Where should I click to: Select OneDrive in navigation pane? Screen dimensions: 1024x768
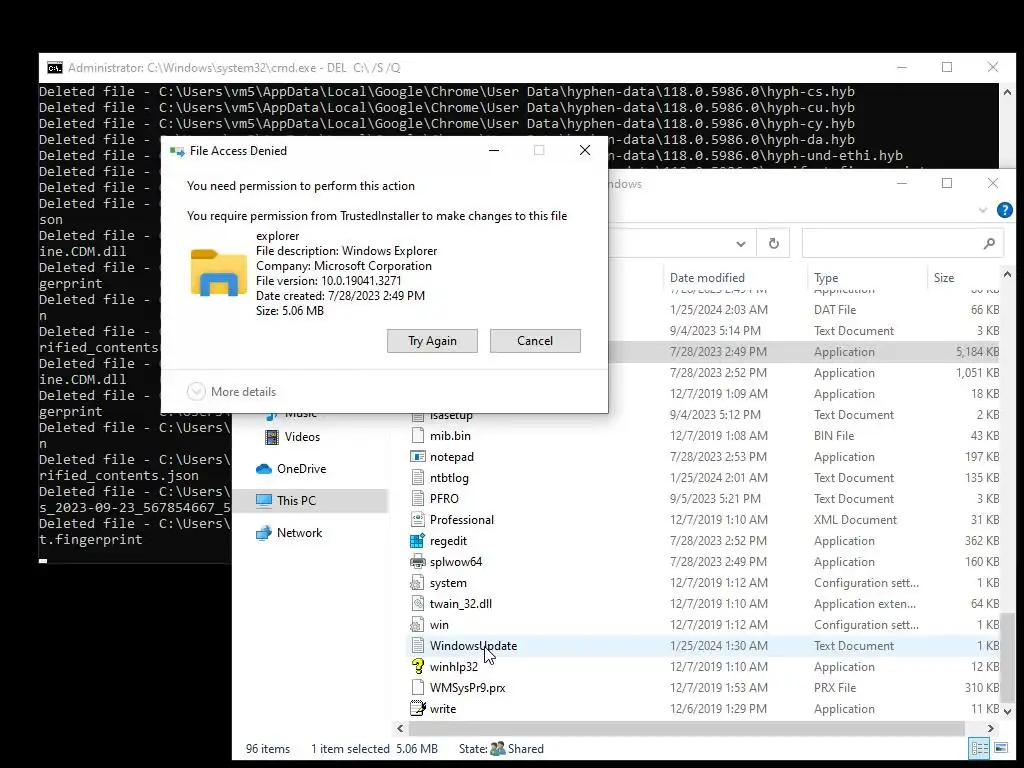pyautogui.click(x=301, y=469)
